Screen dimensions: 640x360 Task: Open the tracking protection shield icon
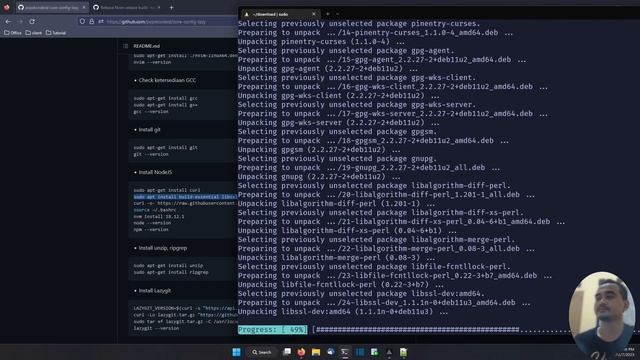coord(82,21)
